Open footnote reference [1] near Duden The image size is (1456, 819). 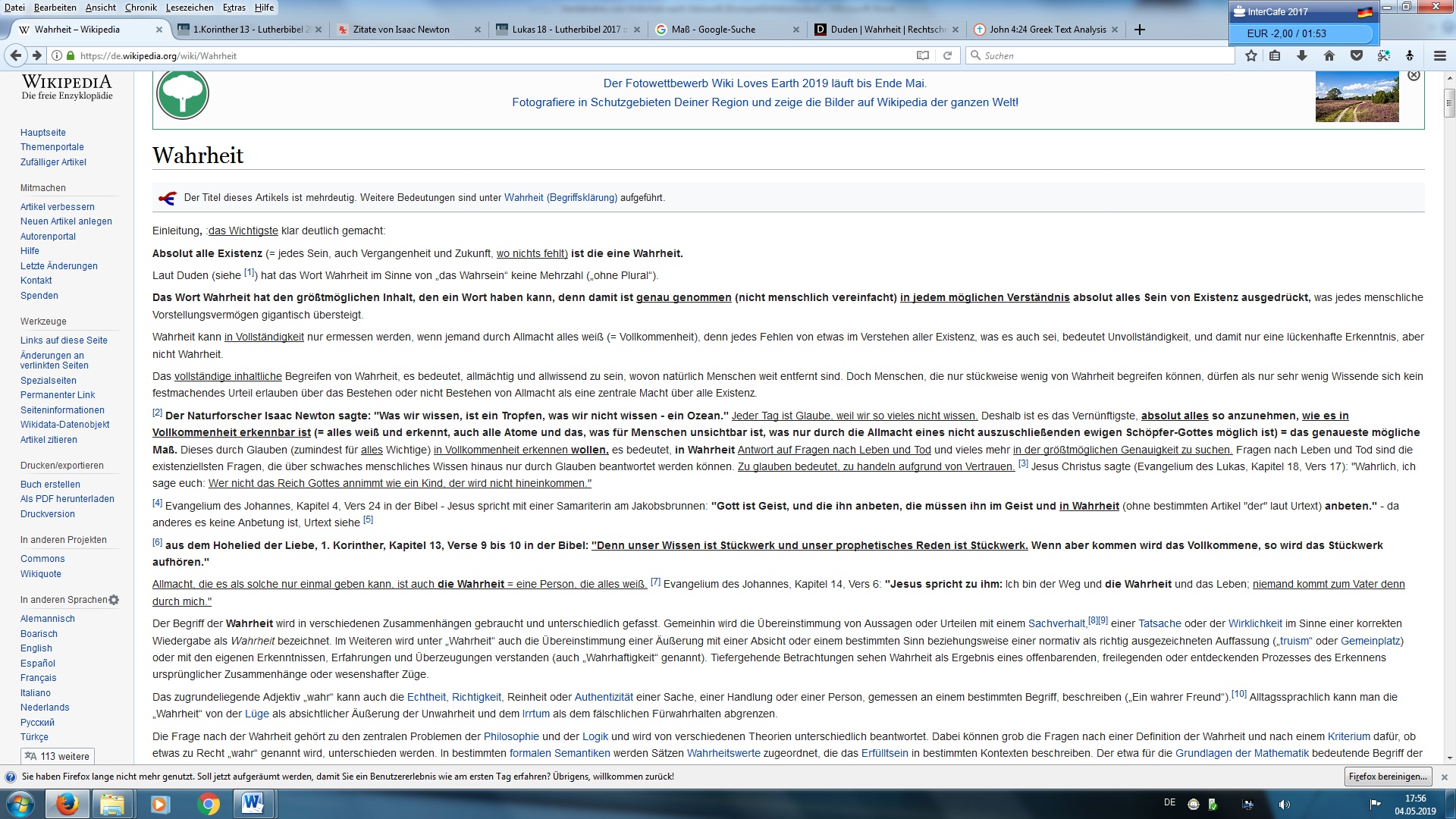coord(249,273)
